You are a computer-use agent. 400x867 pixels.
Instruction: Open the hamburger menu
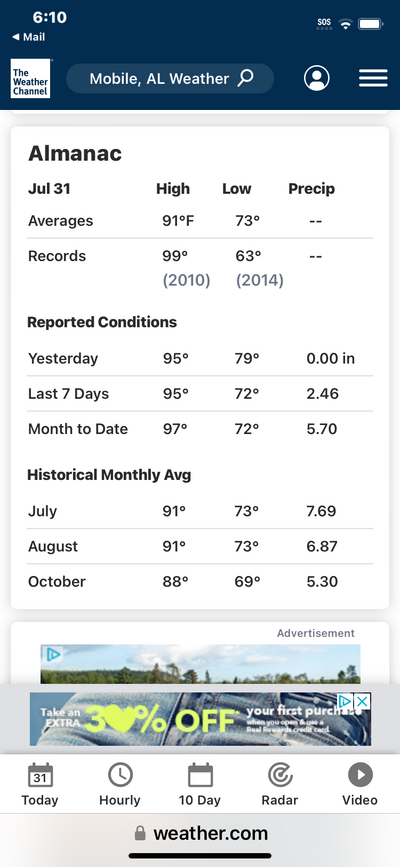tap(373, 79)
